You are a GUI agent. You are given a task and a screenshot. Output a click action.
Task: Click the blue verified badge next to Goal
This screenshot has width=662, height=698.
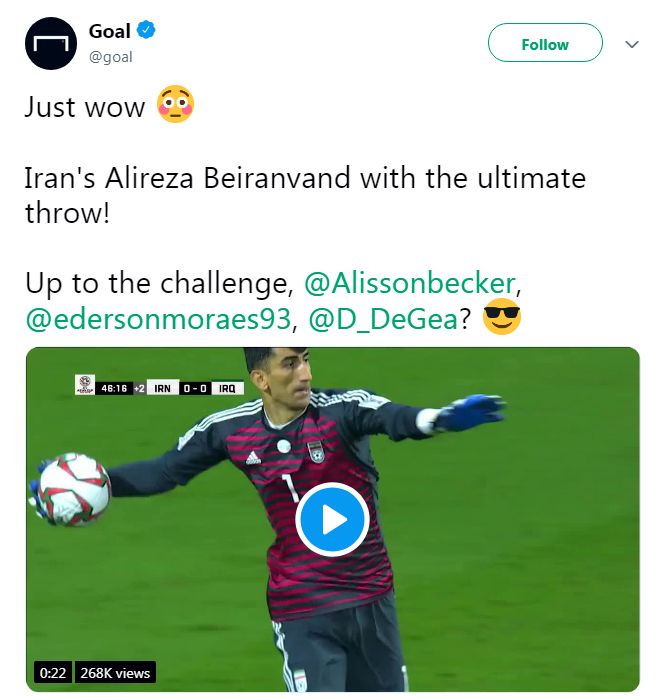coord(146,30)
